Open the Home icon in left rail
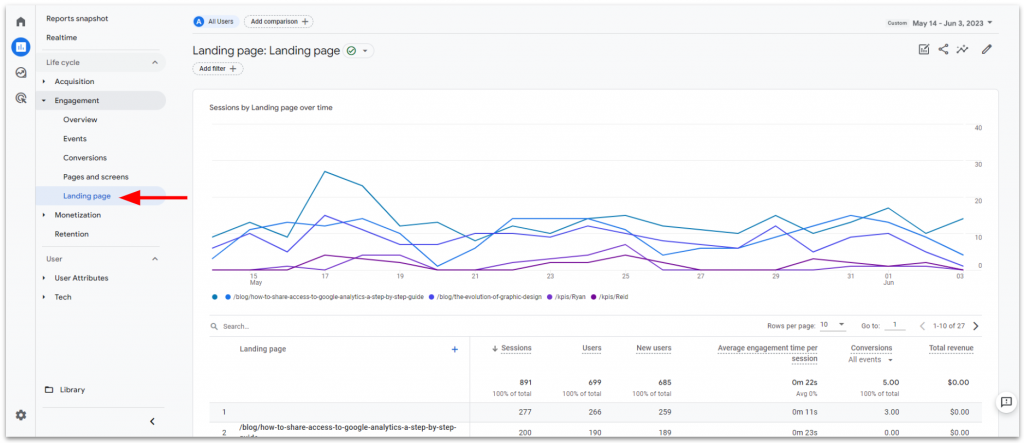Viewport: 1024px width, 443px height. pyautogui.click(x=20, y=21)
